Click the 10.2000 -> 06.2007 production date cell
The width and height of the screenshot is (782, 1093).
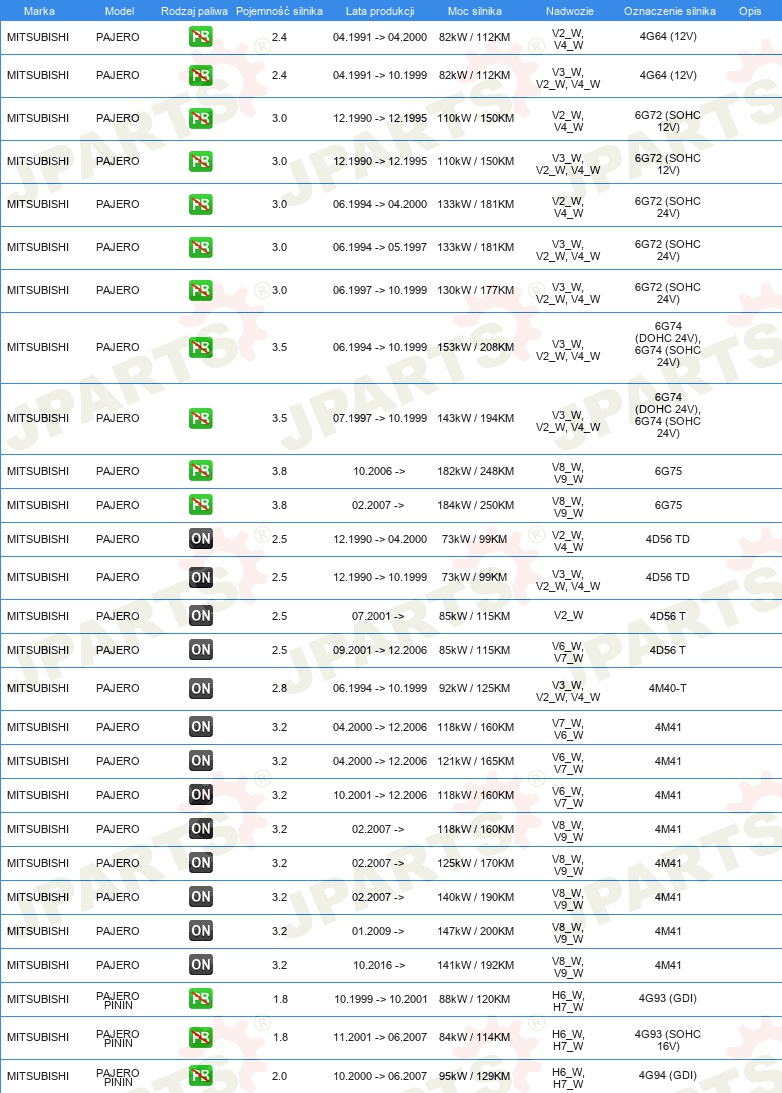(380, 1076)
